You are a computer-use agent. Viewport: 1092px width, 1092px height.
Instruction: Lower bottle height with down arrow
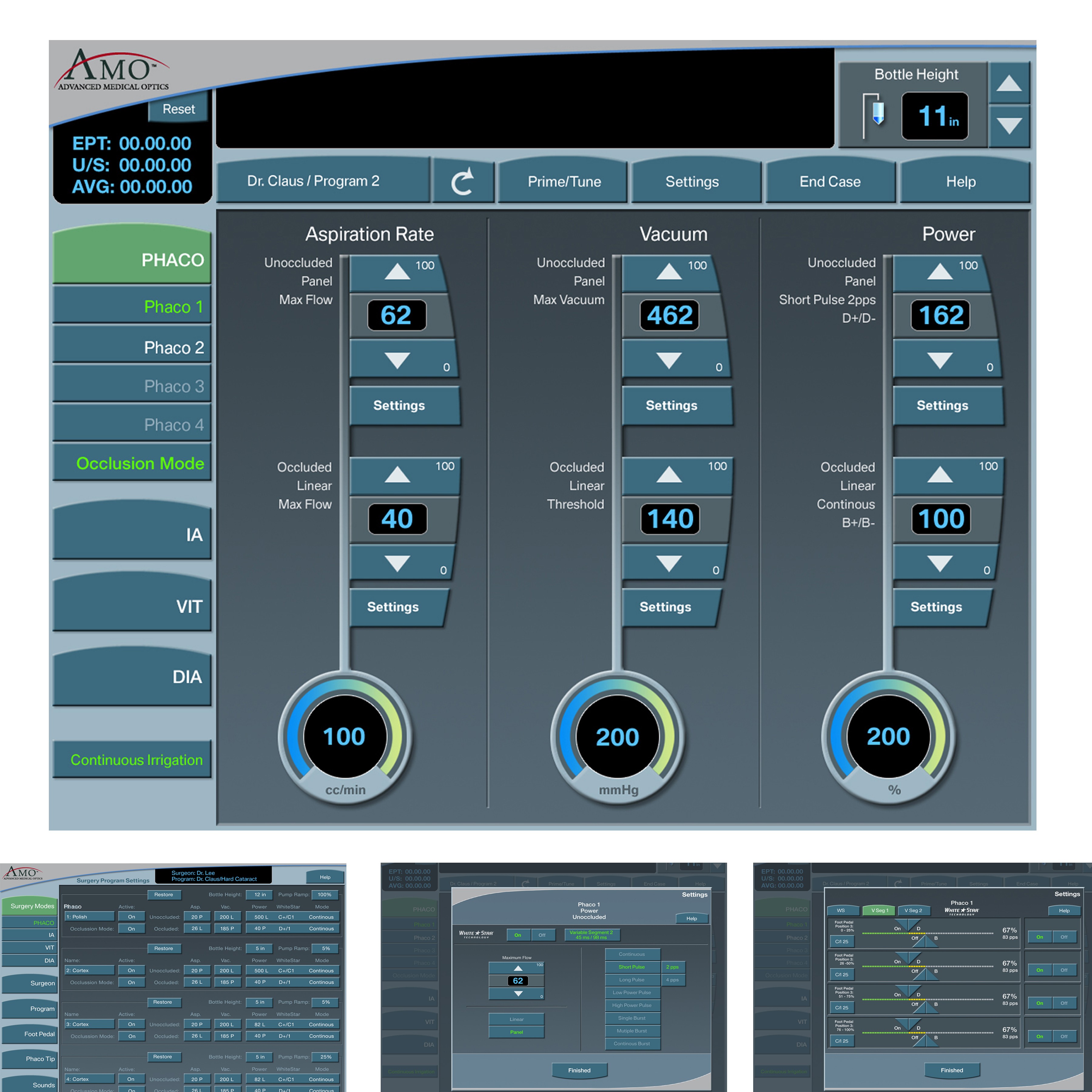(1009, 126)
